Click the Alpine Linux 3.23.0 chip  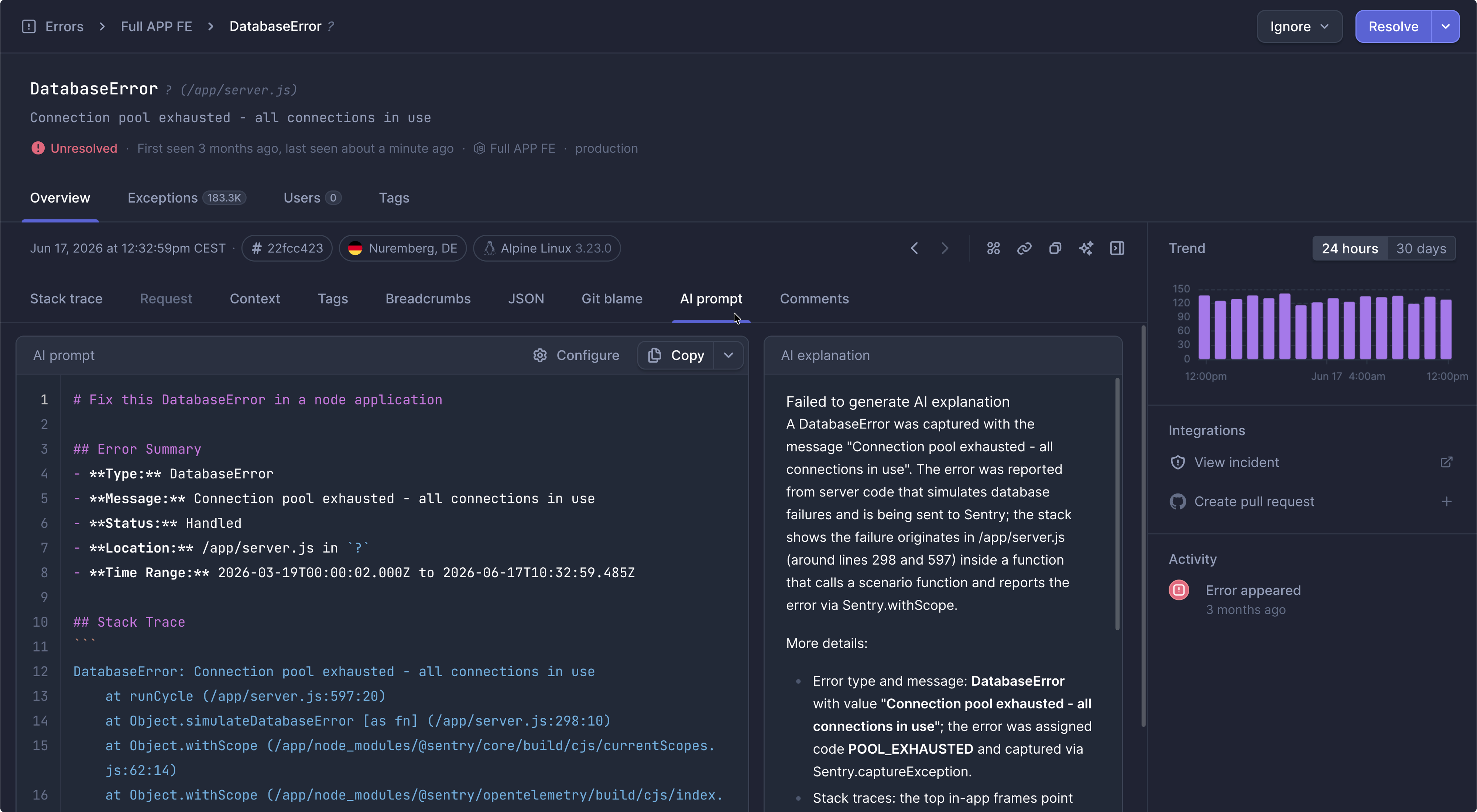pos(547,248)
